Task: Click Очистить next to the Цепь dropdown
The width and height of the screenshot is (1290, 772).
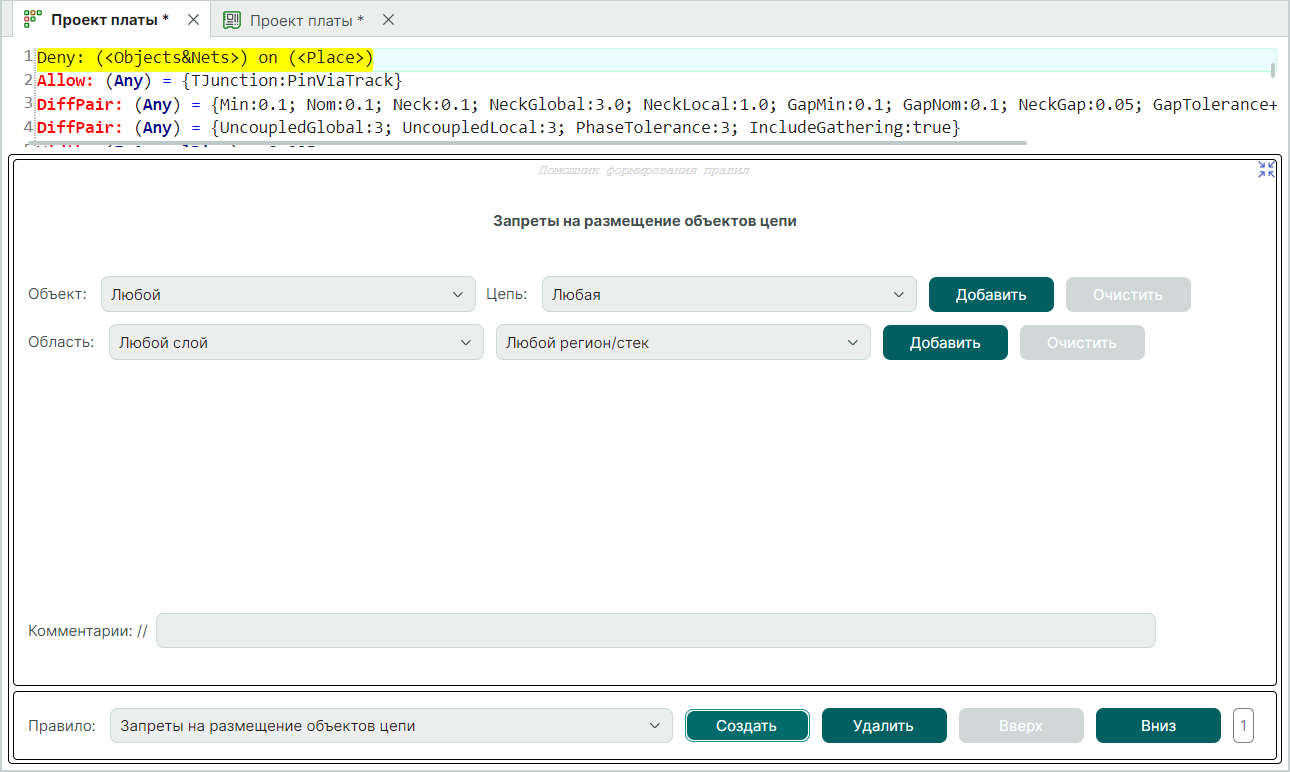Action: point(1127,295)
